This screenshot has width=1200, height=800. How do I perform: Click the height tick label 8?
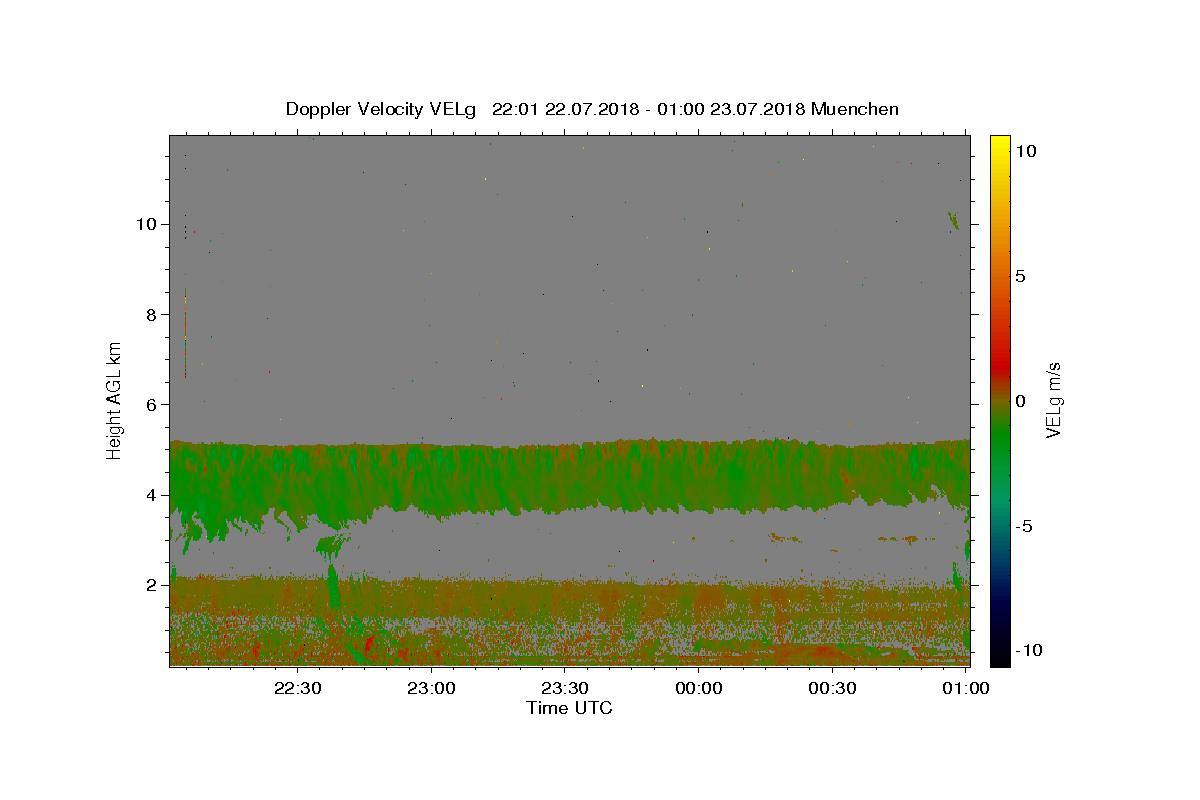153,314
